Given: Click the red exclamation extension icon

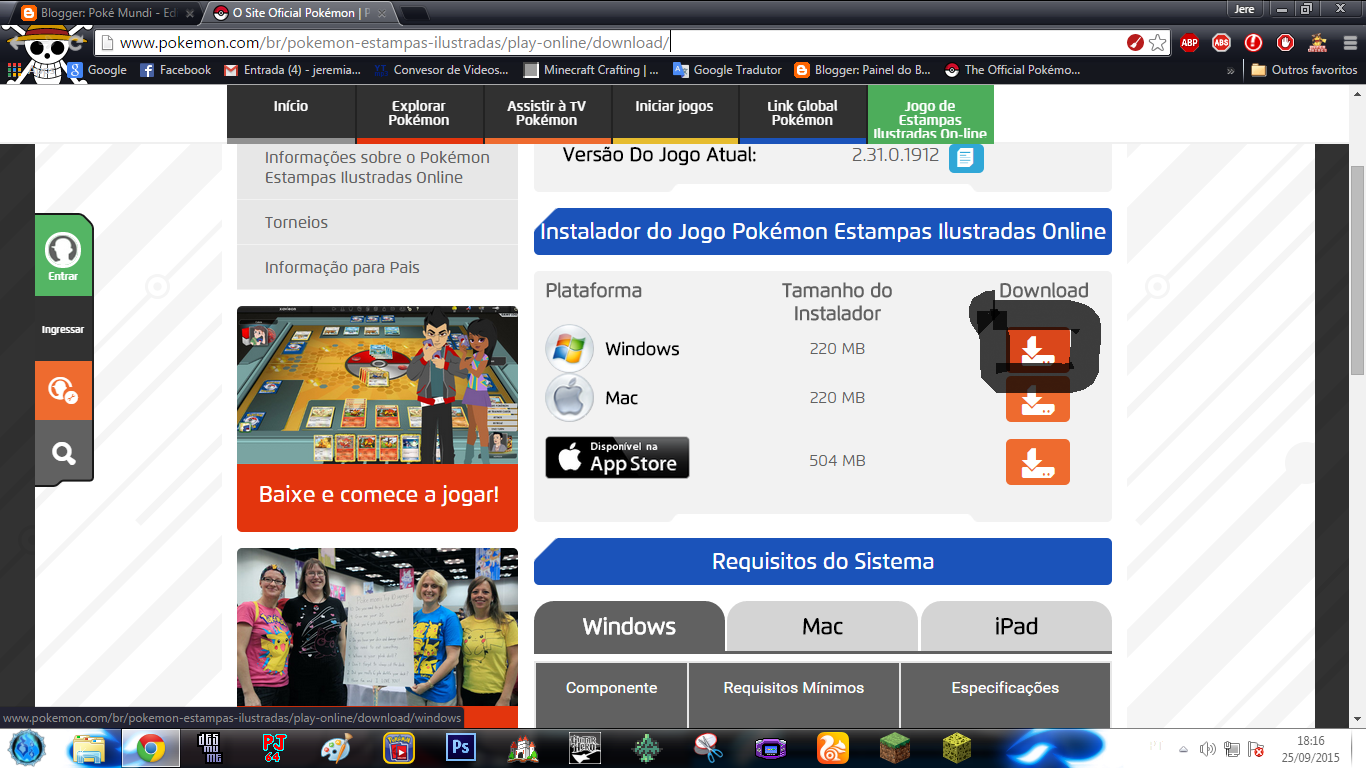Looking at the screenshot, I should pyautogui.click(x=1253, y=43).
